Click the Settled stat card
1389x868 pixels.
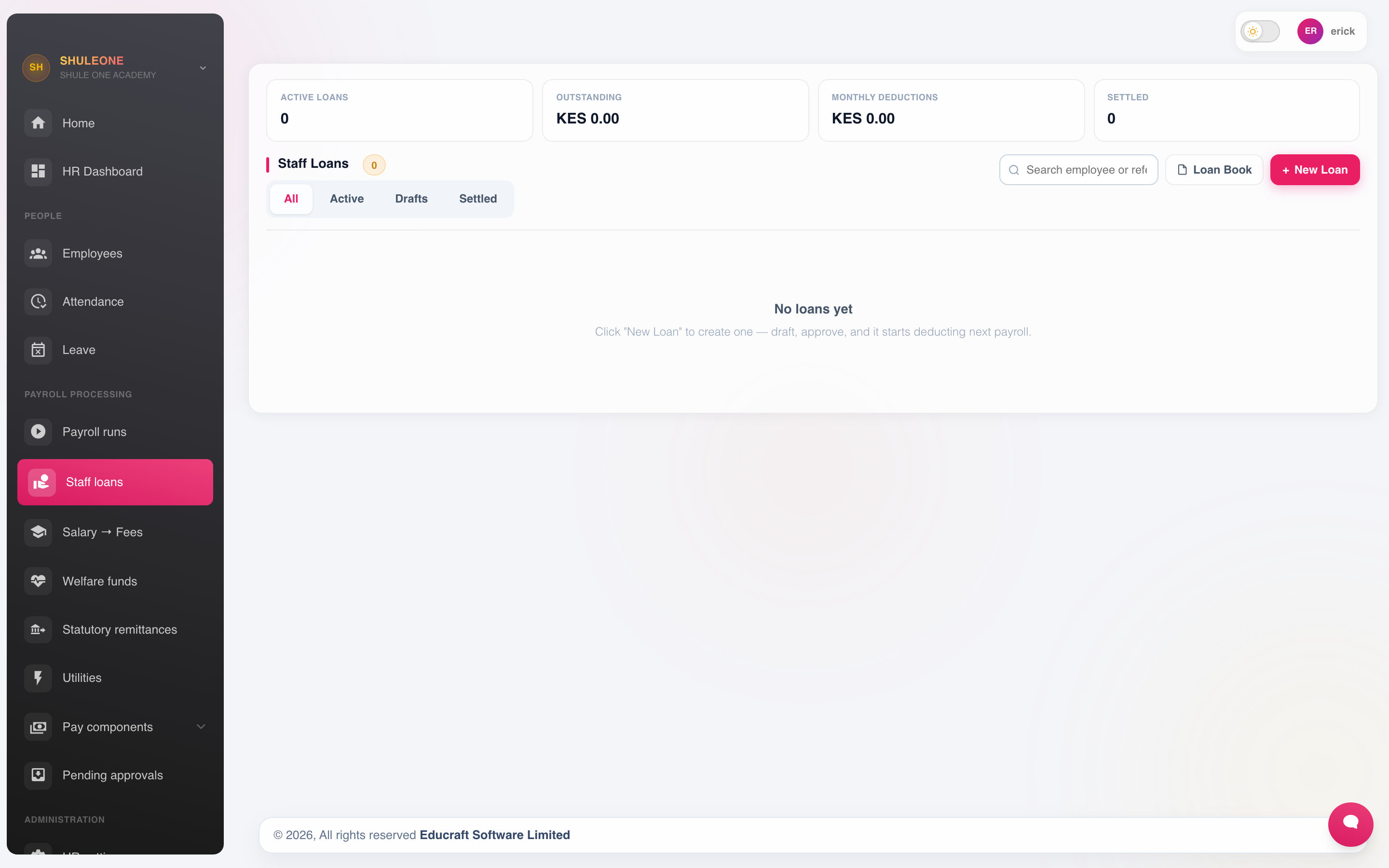pyautogui.click(x=1226, y=110)
